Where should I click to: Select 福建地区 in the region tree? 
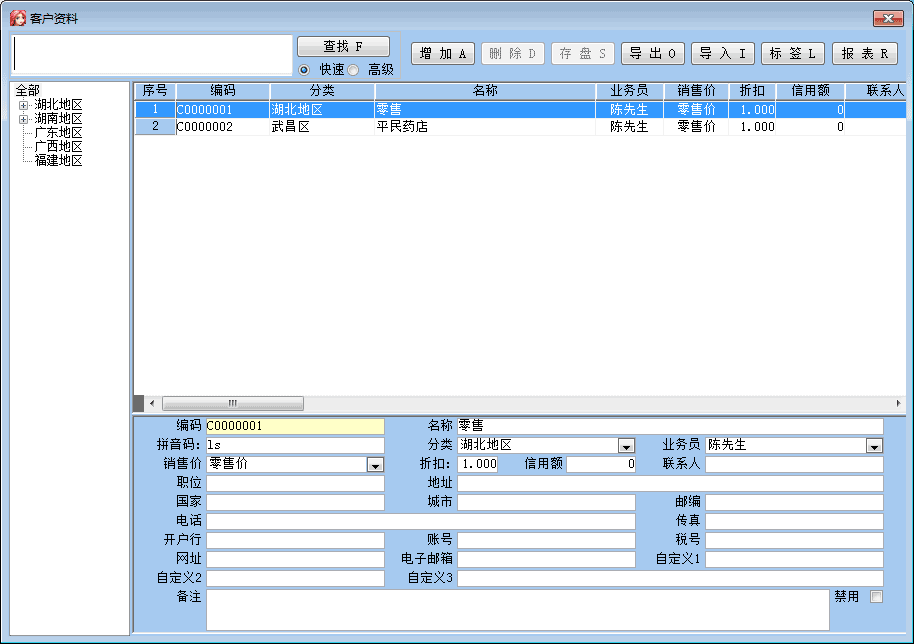[x=58, y=161]
